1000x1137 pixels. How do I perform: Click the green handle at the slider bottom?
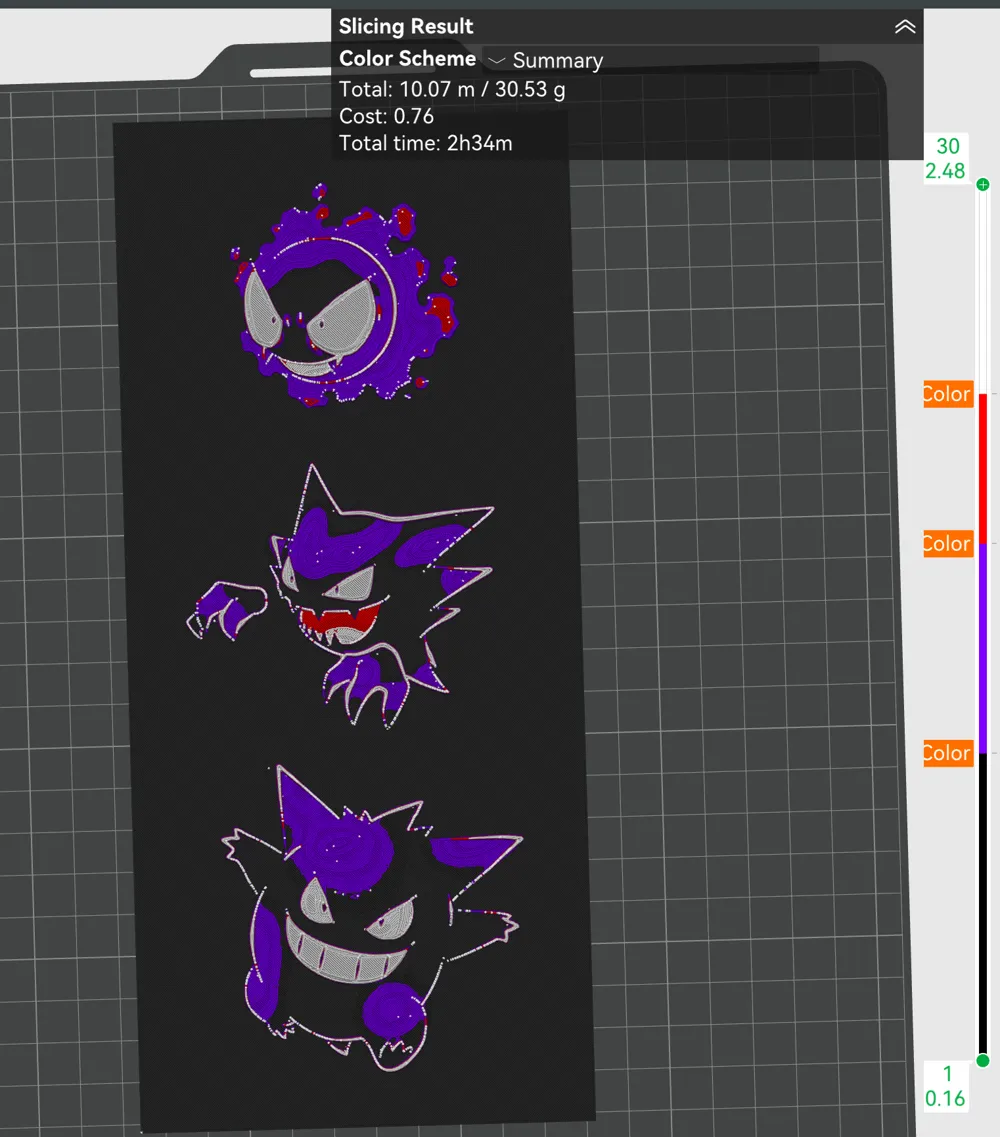982,1062
